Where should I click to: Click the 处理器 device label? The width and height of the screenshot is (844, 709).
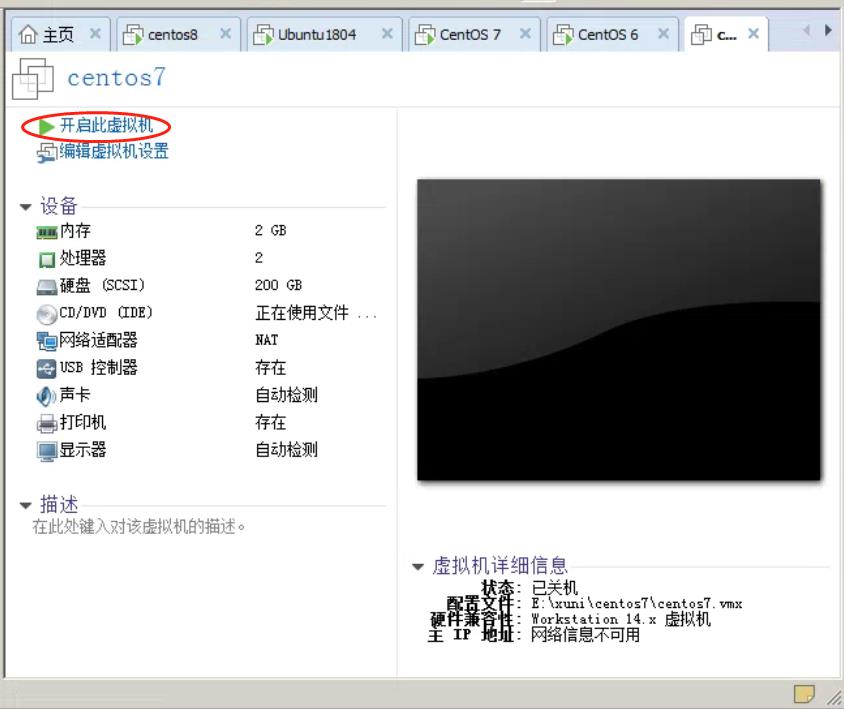83,258
